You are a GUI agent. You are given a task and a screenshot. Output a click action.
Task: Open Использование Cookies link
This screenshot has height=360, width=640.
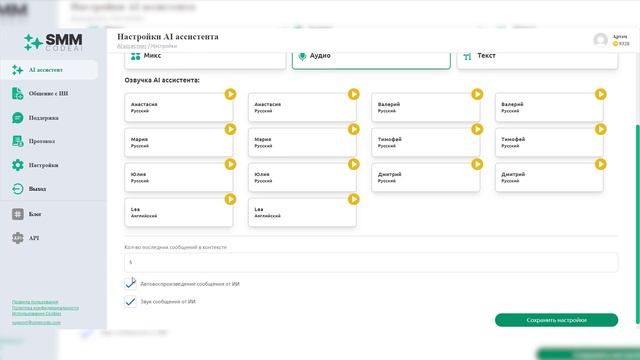click(x=36, y=314)
